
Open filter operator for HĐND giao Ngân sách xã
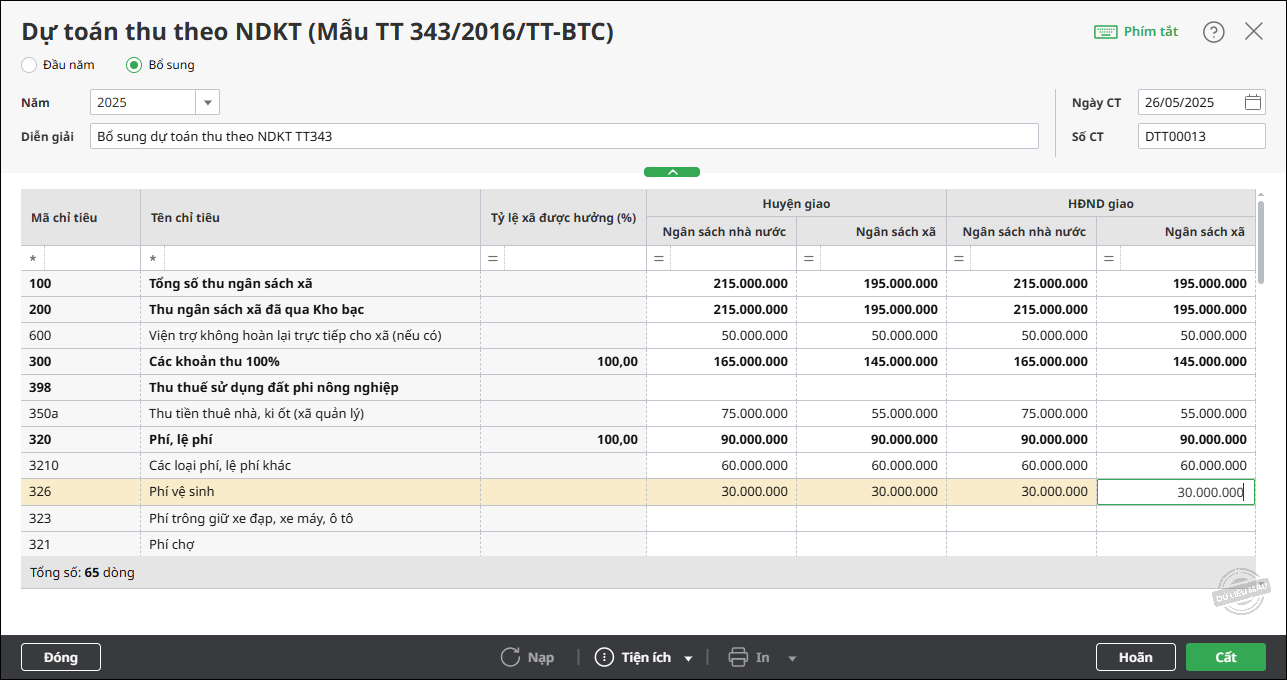pos(1109,259)
